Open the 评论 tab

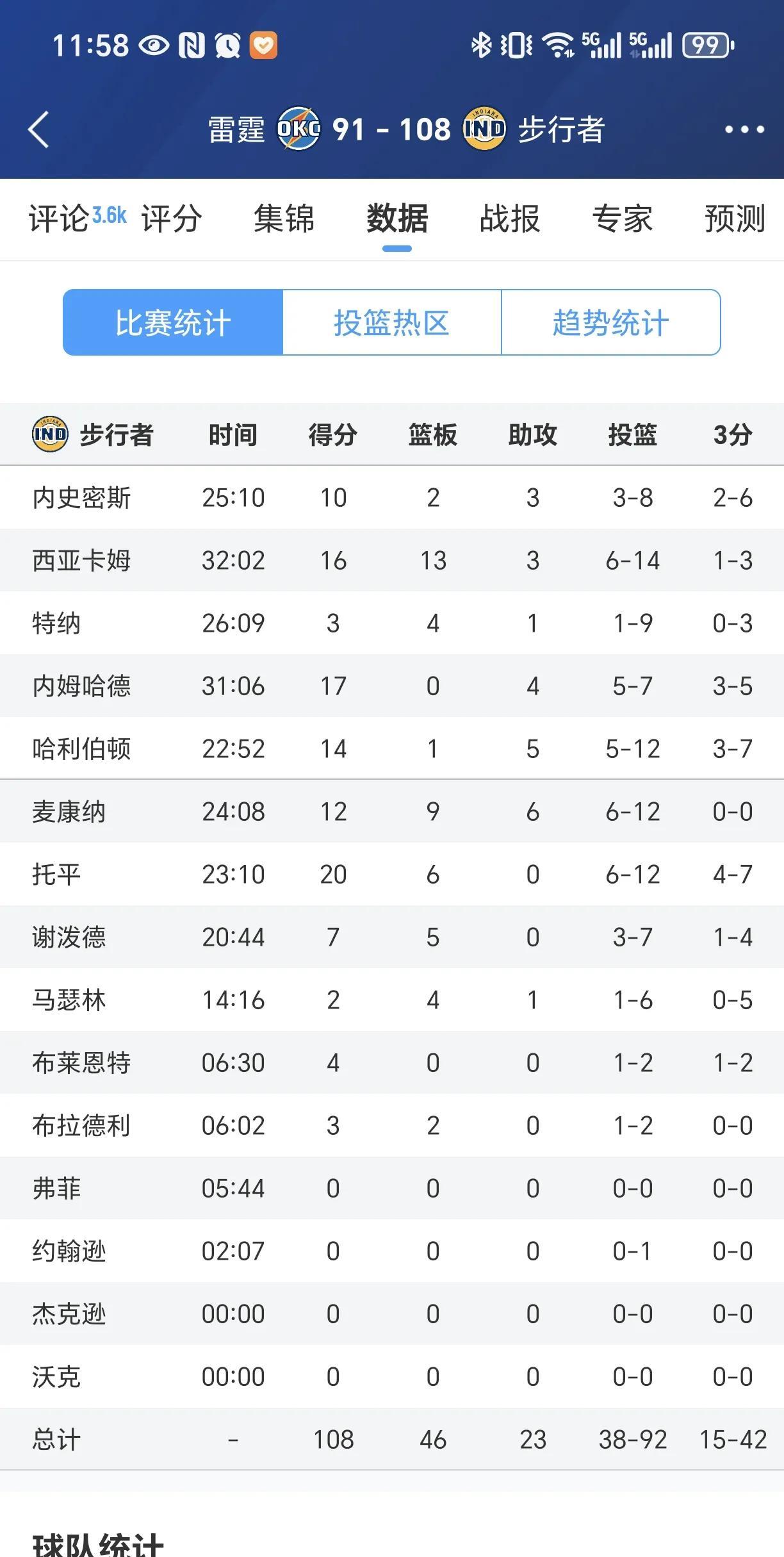[x=58, y=218]
